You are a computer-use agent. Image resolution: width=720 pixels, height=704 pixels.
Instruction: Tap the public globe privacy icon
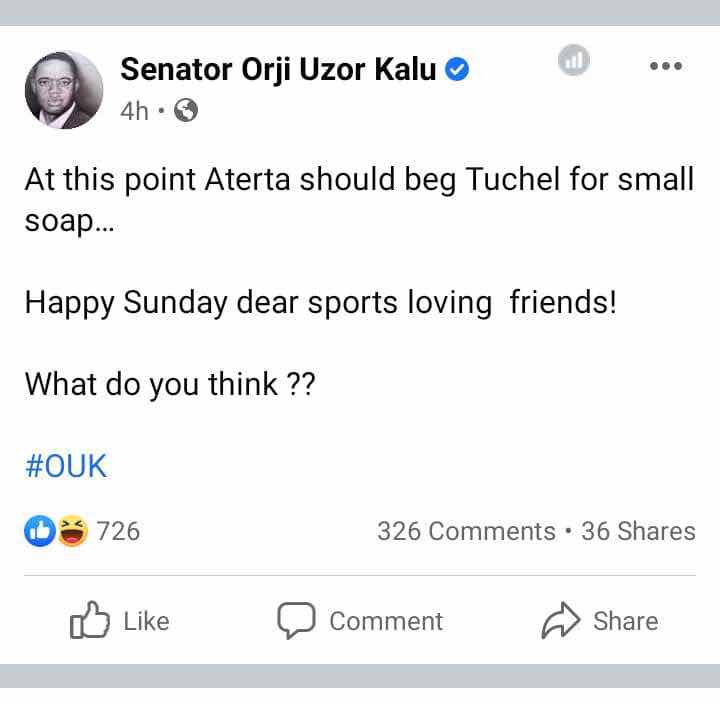point(186,111)
